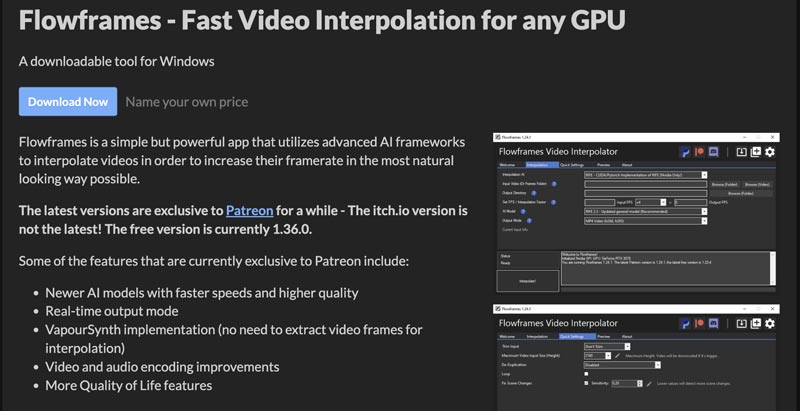Image resolution: width=800 pixels, height=411 pixels.
Task: Click the Flowframes page title heading
Action: 322,20
